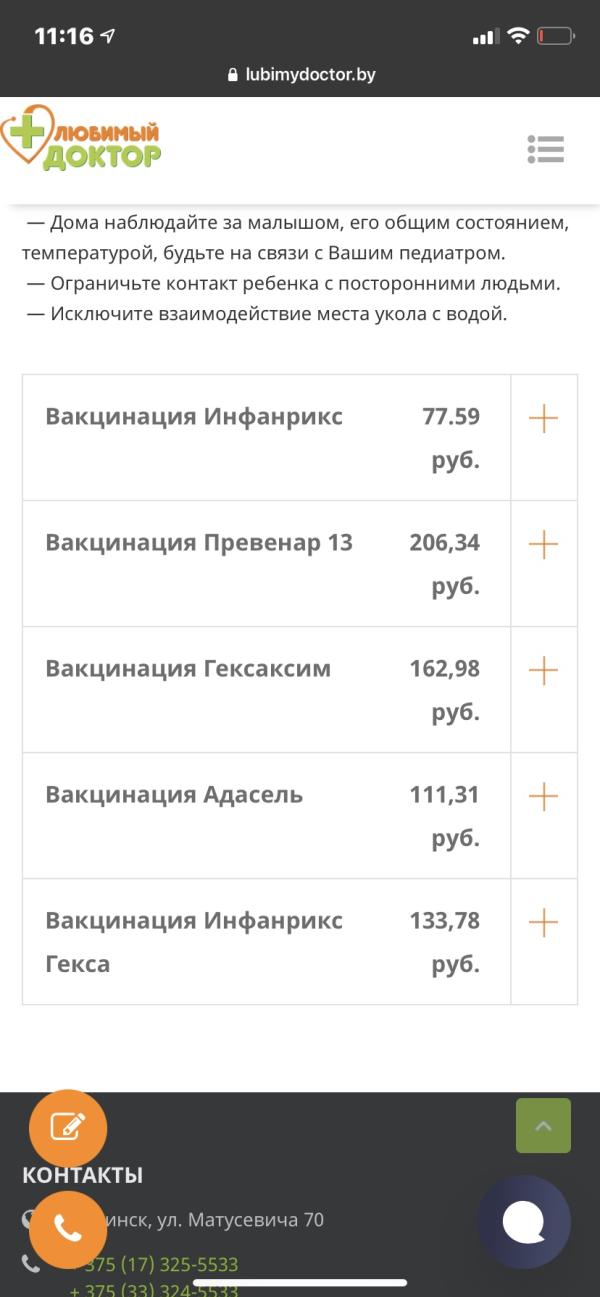Tap the 11:16 clock in status bar
600x1297 pixels.
point(64,36)
